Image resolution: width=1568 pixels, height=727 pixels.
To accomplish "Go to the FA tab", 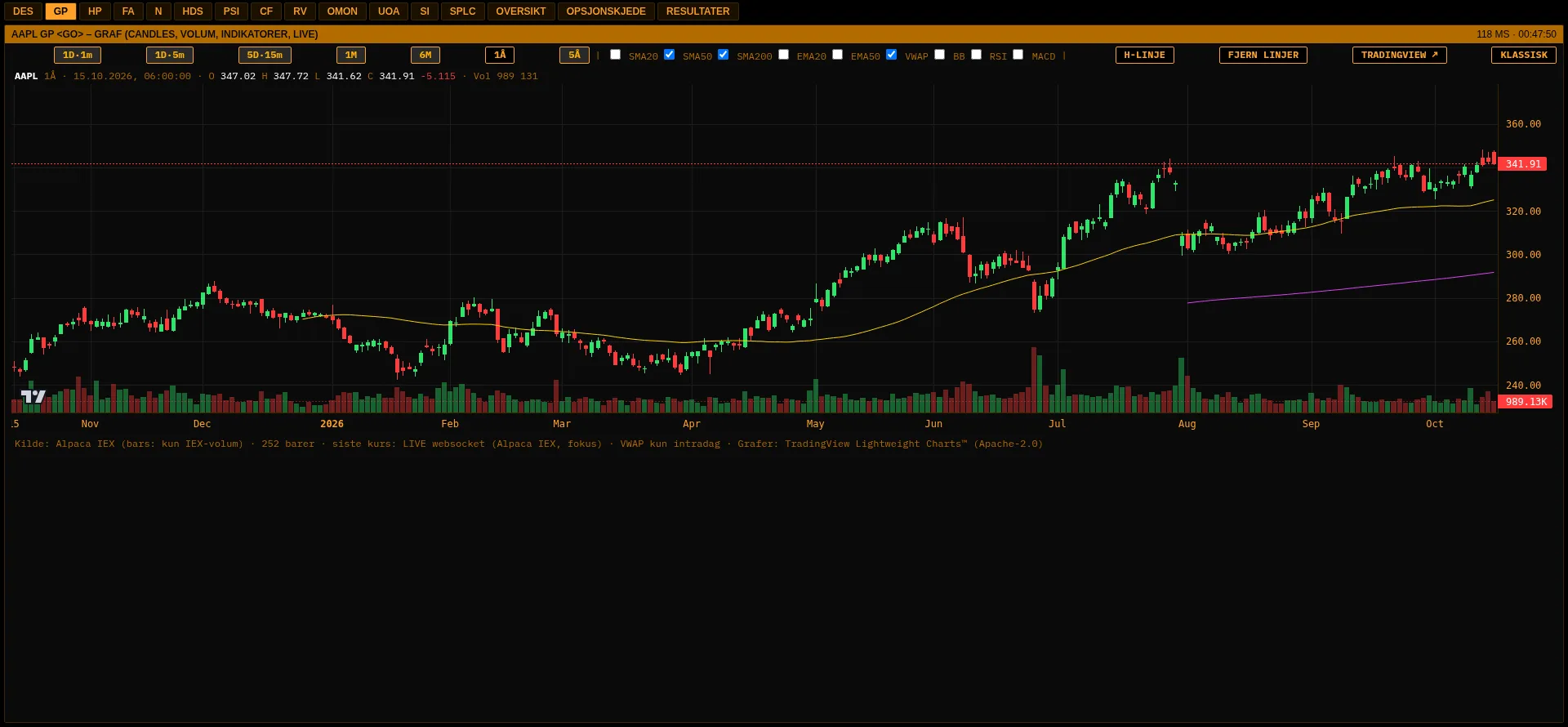I will (x=128, y=11).
